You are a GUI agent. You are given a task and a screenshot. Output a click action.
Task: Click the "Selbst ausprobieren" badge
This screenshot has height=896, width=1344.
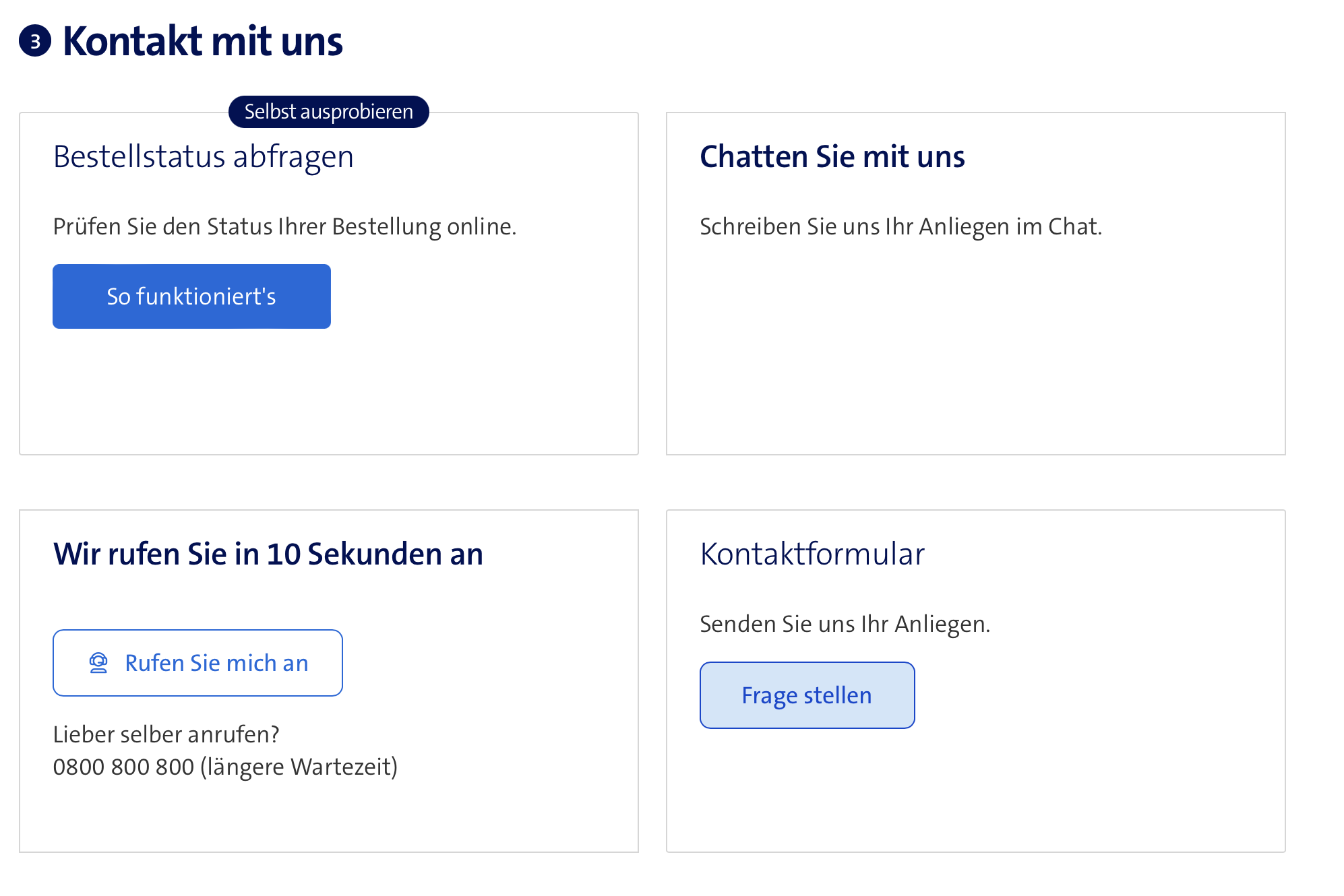coord(328,112)
